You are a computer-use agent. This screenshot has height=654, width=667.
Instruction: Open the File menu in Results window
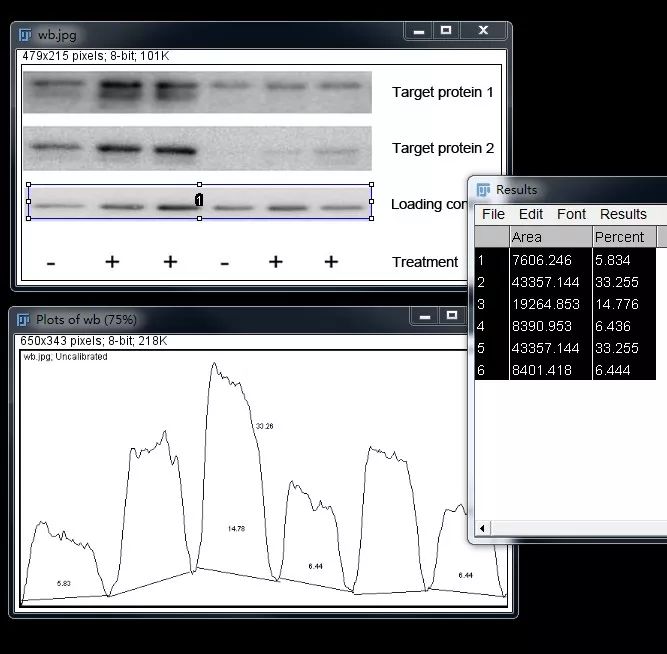493,214
